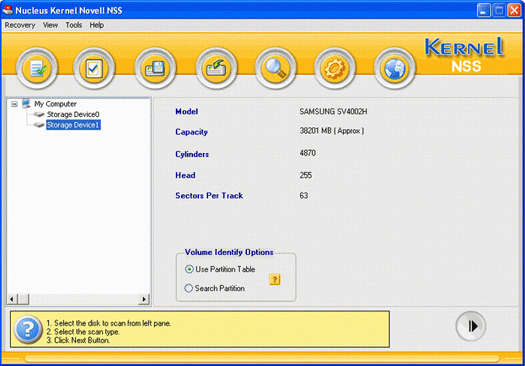Screen dimensions: 525x366
Task: Click the 255 head value
Action: (x=305, y=175)
